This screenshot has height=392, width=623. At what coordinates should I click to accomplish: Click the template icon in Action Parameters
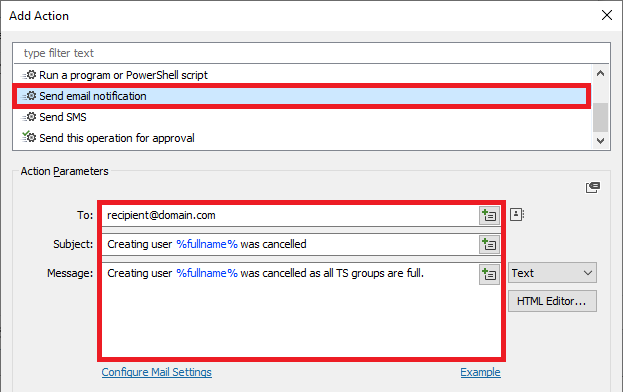click(x=593, y=187)
